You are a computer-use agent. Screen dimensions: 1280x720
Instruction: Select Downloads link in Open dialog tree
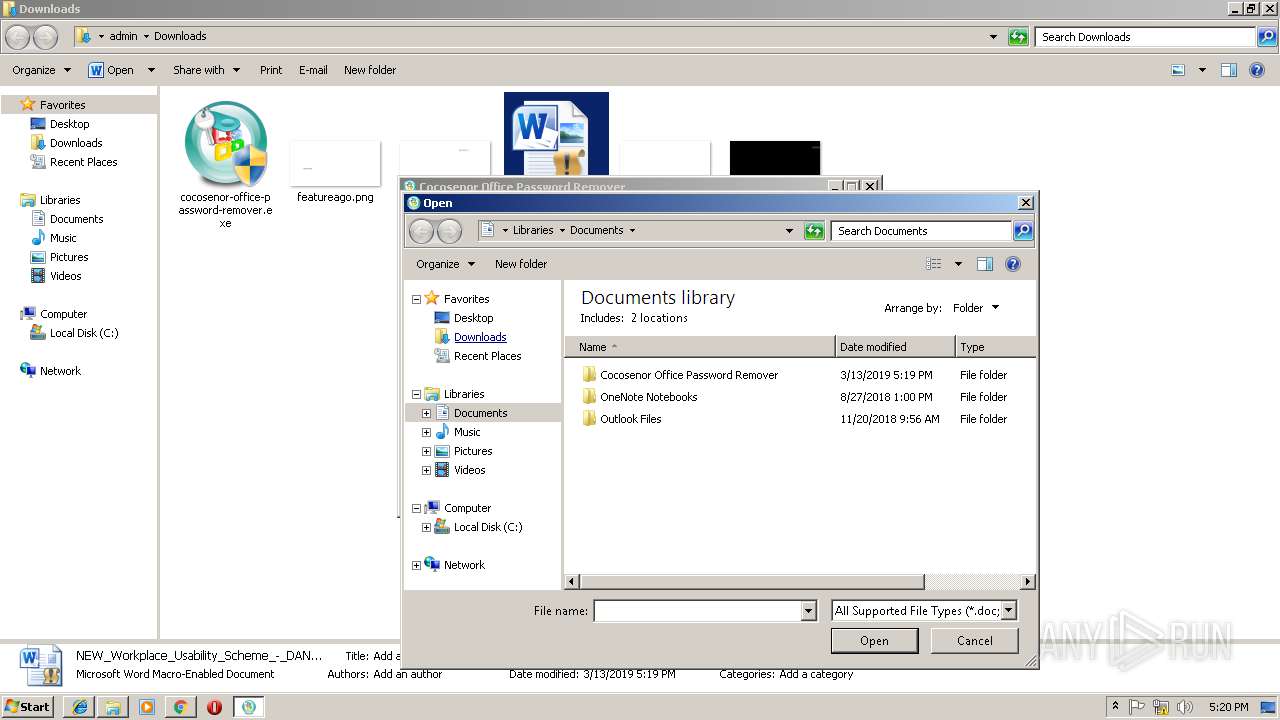pyautogui.click(x=480, y=337)
